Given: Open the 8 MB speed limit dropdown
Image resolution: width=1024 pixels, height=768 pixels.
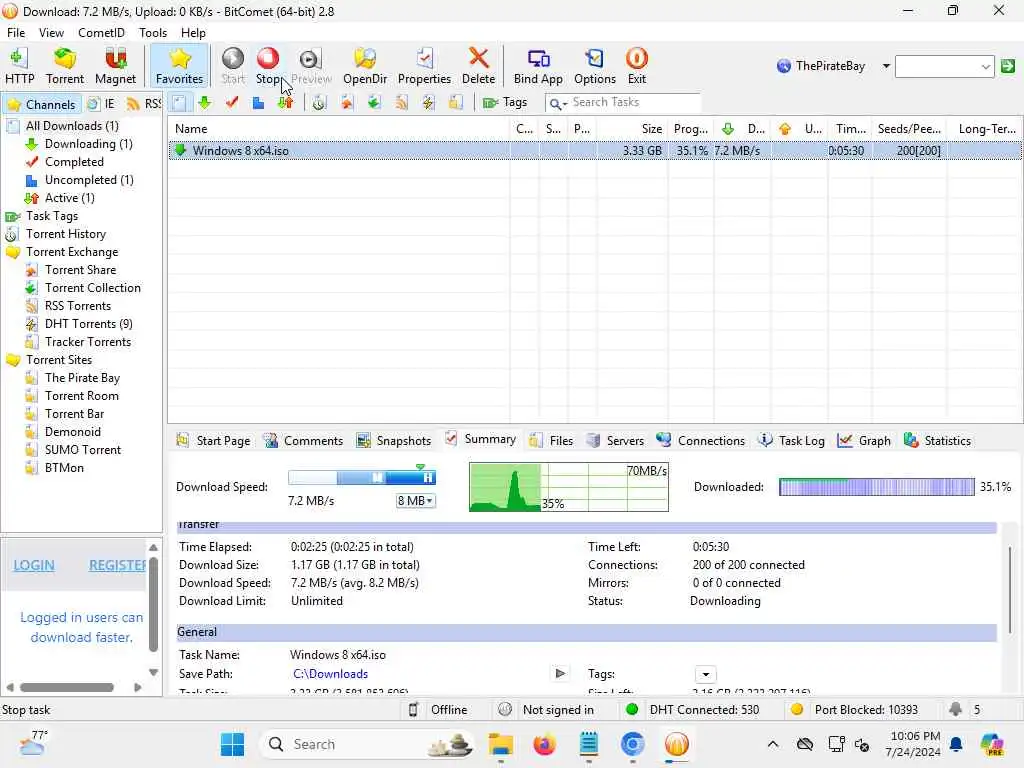Looking at the screenshot, I should pyautogui.click(x=415, y=501).
